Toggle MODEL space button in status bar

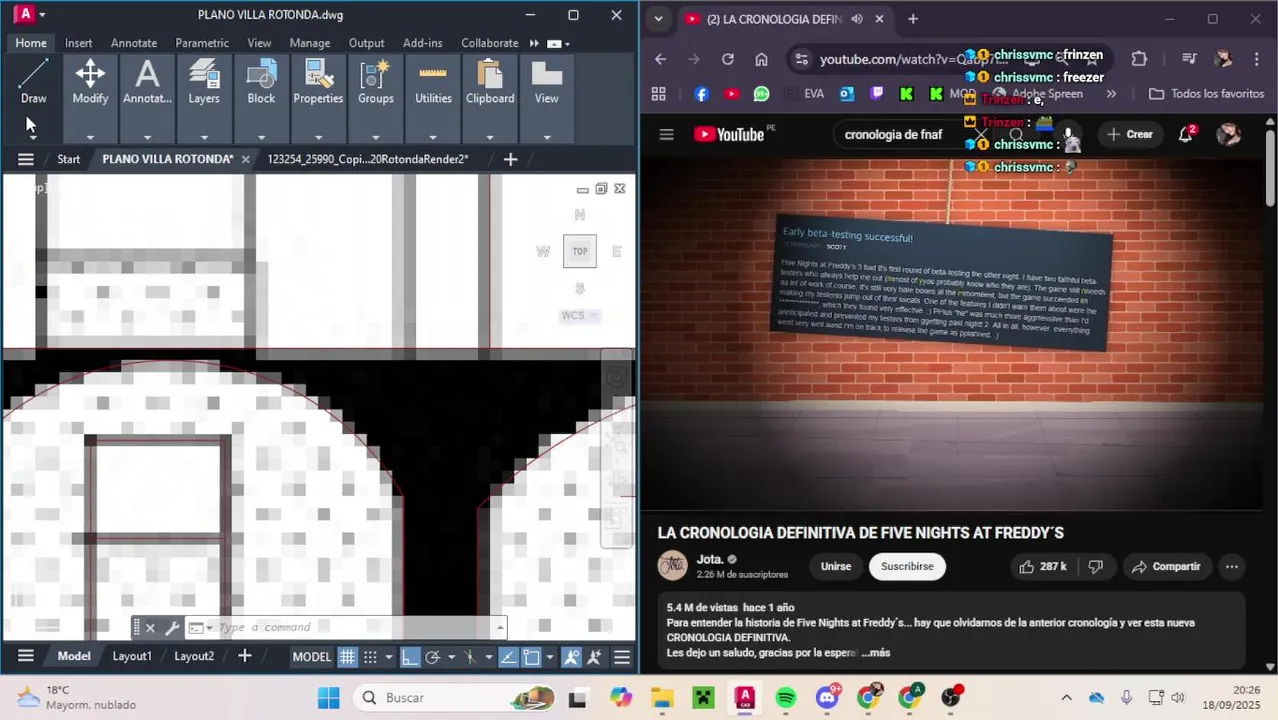pos(311,657)
